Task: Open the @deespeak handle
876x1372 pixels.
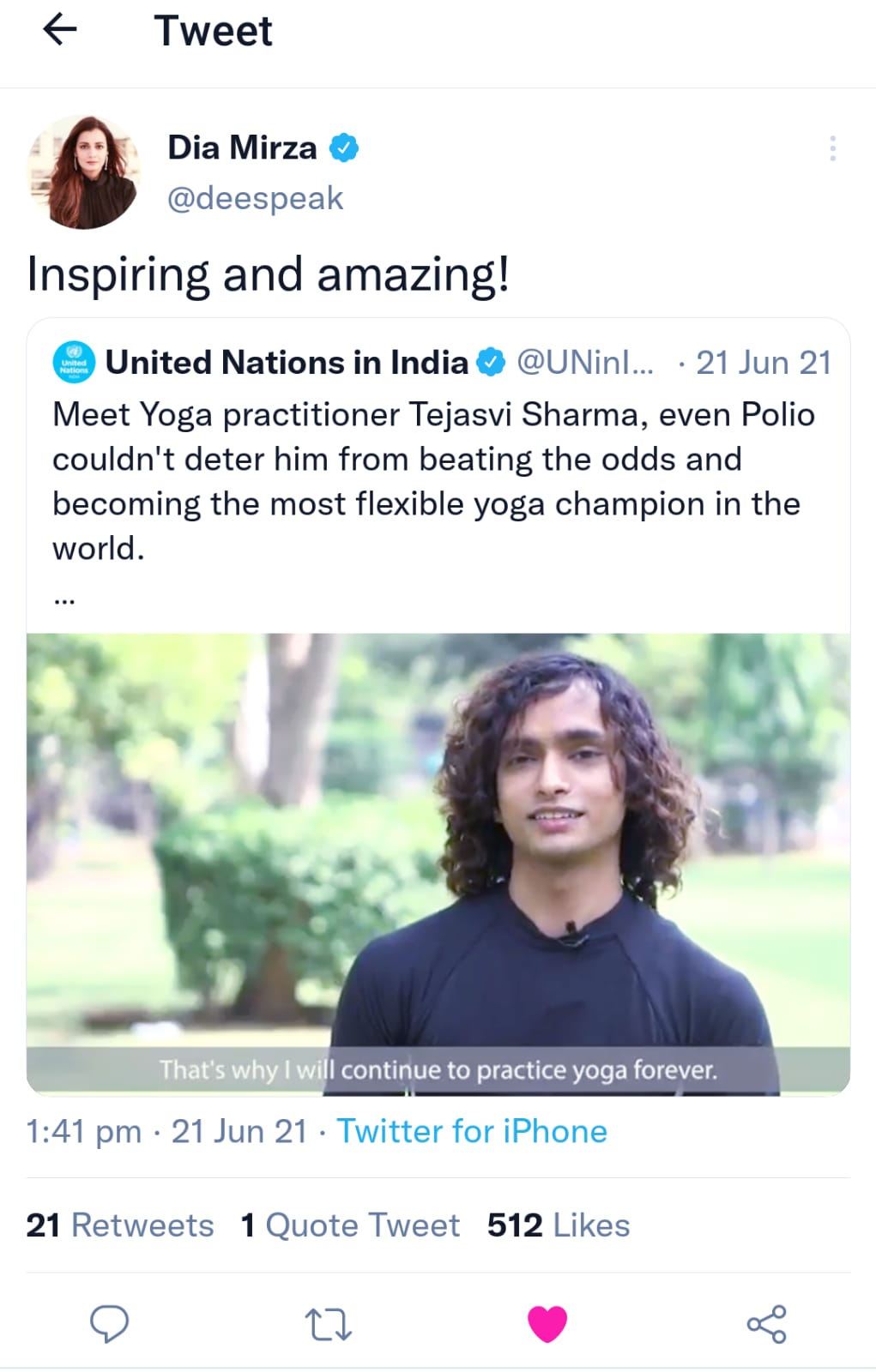Action: [255, 198]
